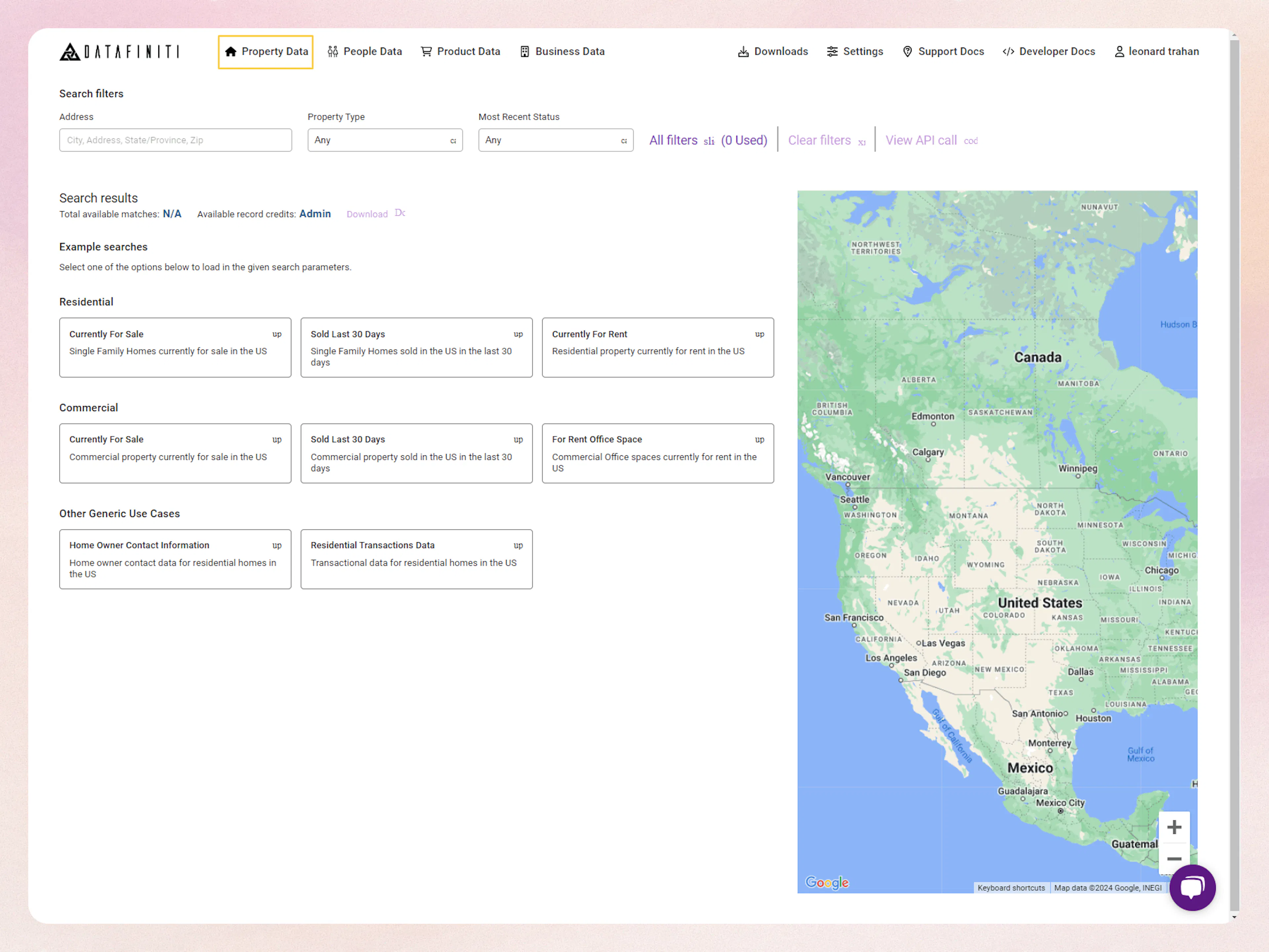Click the Address search input field
The height and width of the screenshot is (952, 1269).
click(x=175, y=140)
